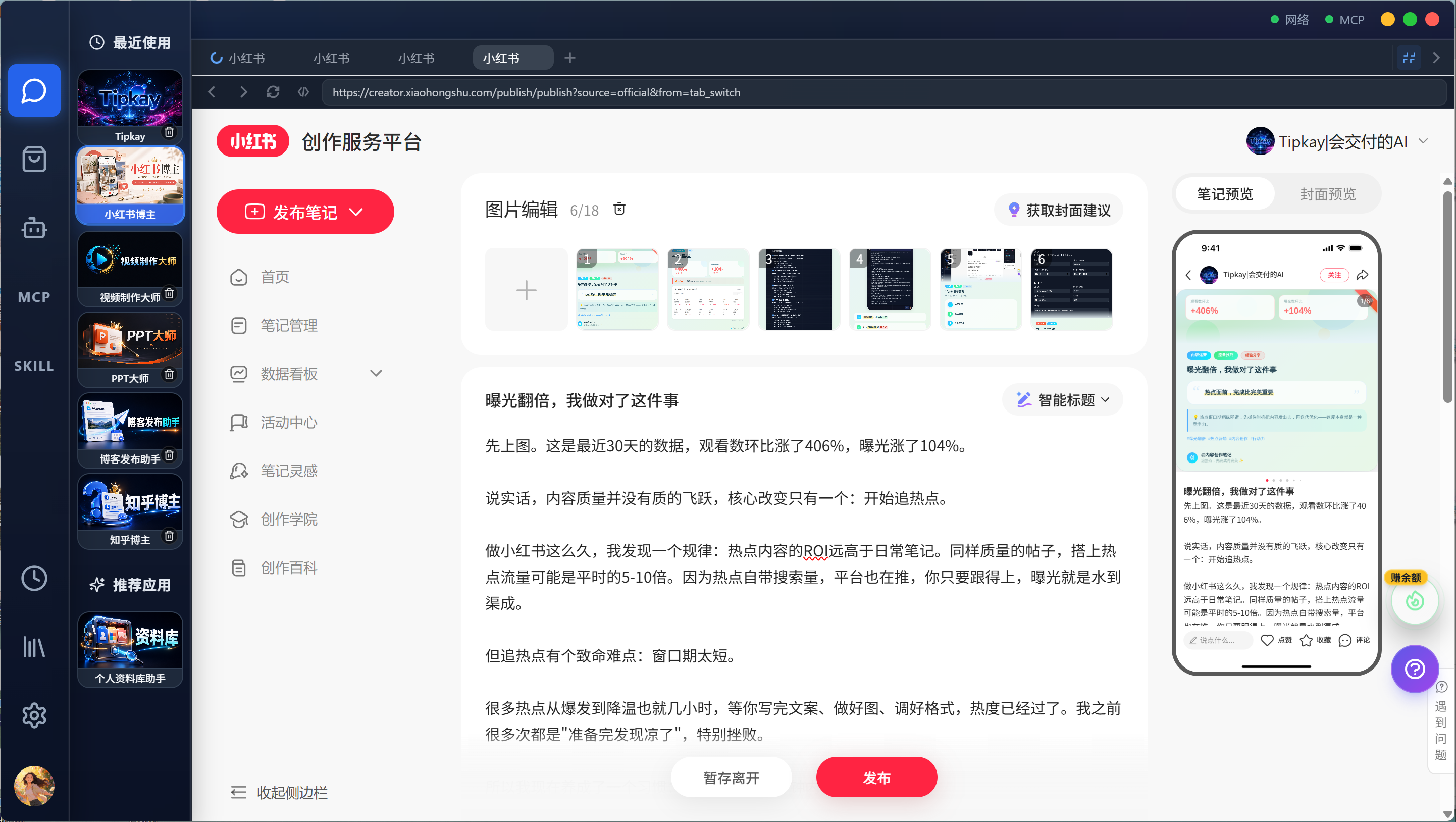The width and height of the screenshot is (1456, 822).
Task: Open the 小红书博主 app card
Action: pyautogui.click(x=130, y=185)
